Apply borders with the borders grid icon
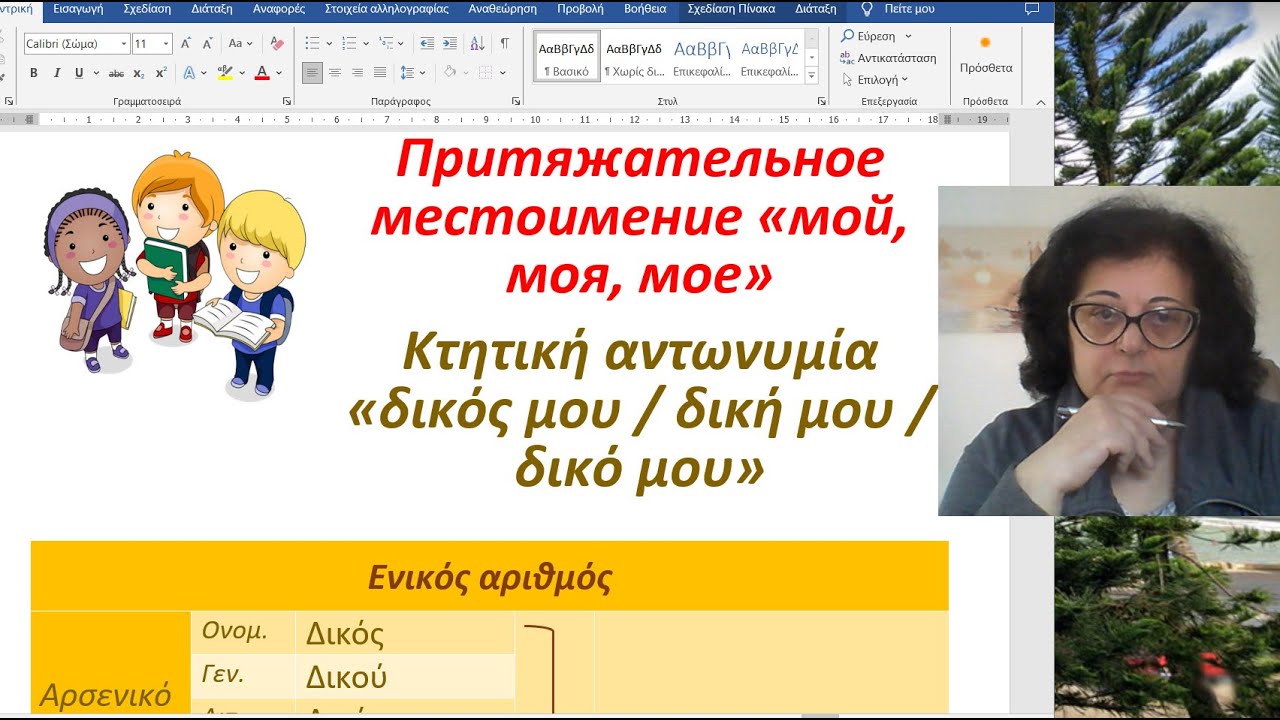 (485, 73)
